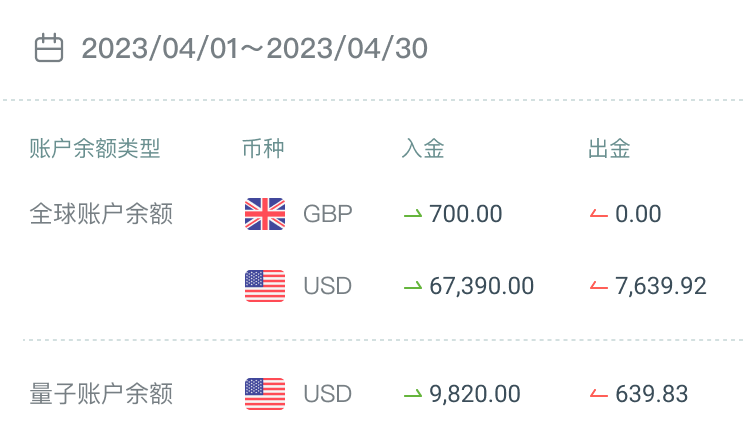This screenshot has width=745, height=439.
Task: Open the 2023/04/01～2023/04/30 date range picker
Action: point(254,48)
